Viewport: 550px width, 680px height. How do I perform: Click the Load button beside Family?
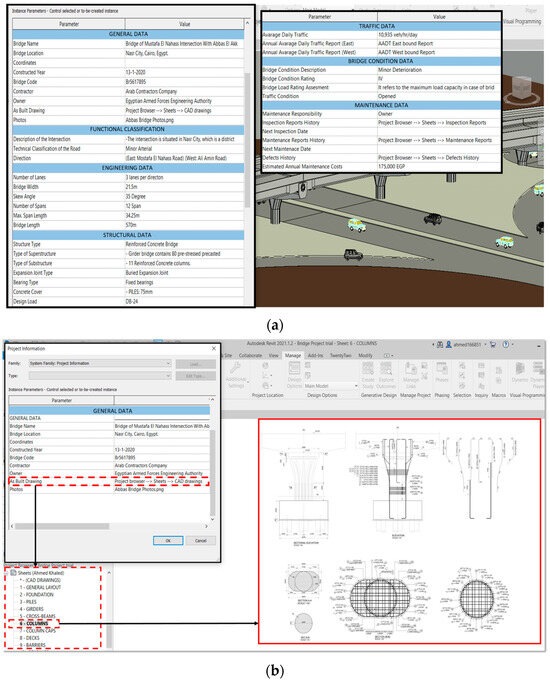[196, 364]
